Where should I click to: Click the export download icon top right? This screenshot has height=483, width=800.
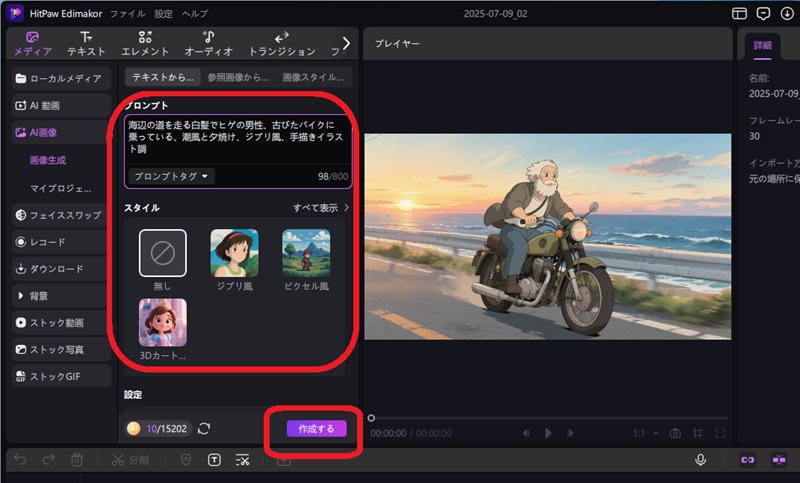tap(787, 13)
